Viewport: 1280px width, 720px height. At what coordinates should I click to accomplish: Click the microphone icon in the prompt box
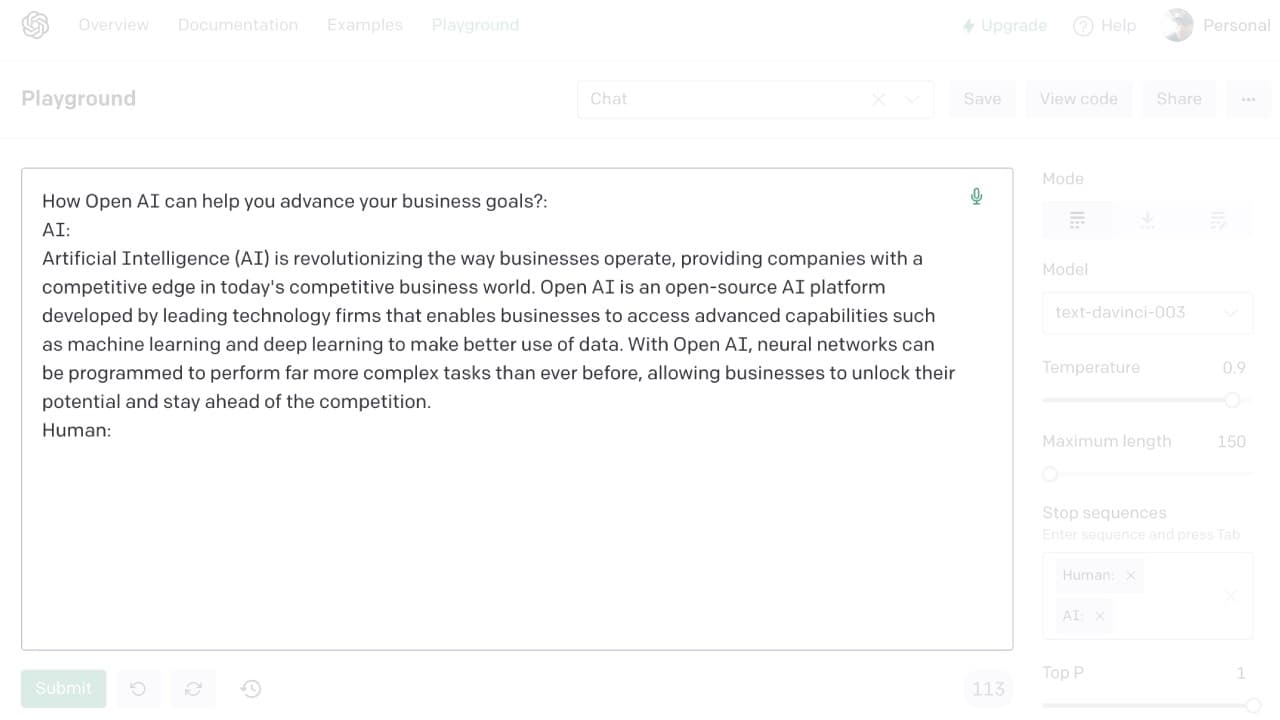pyautogui.click(x=976, y=196)
